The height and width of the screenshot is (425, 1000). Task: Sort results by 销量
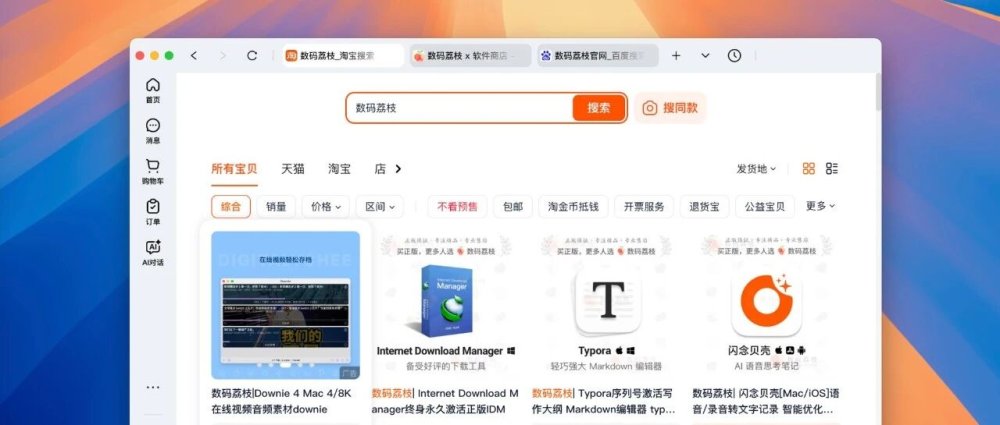(276, 207)
